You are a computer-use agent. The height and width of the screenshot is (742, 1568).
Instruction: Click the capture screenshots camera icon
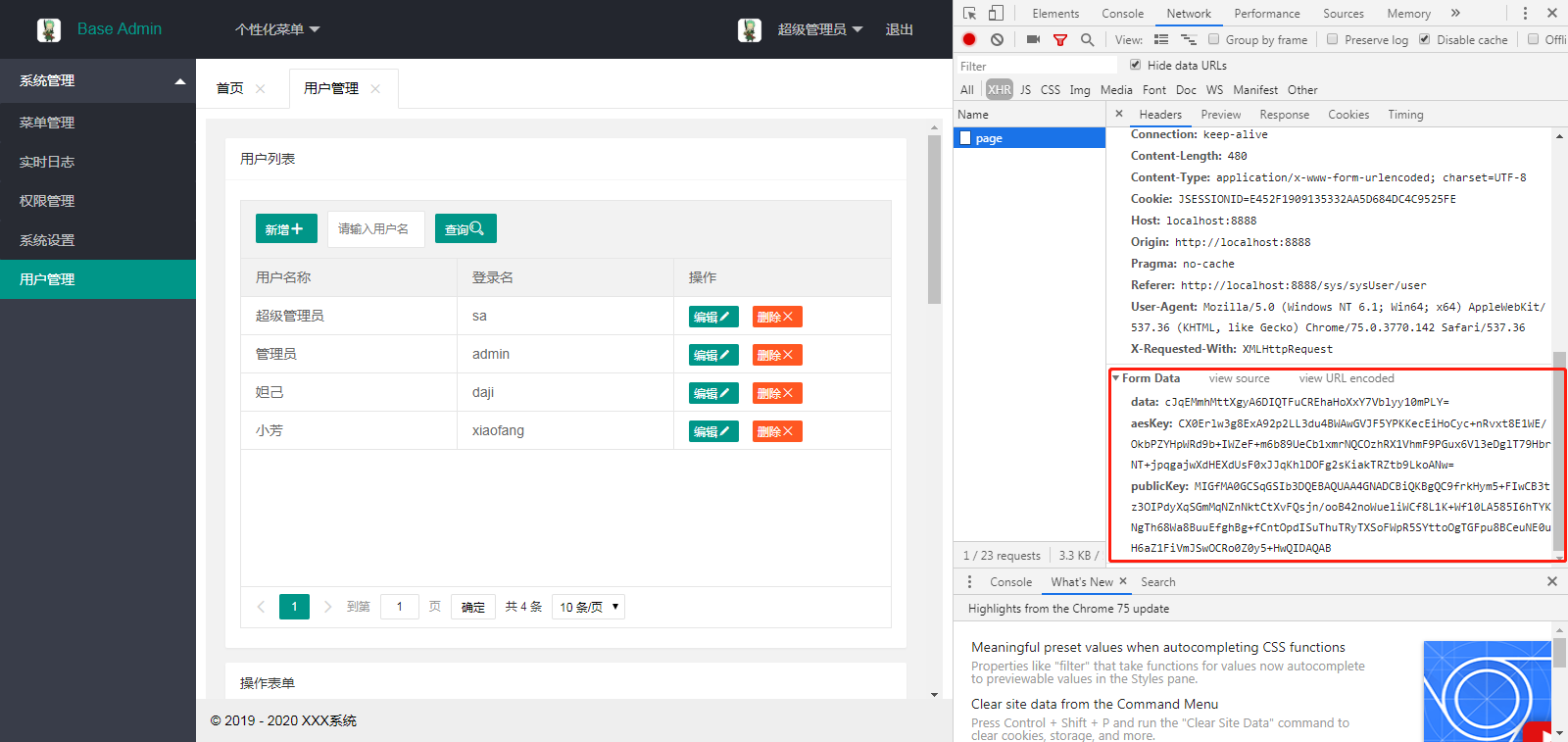click(1033, 39)
